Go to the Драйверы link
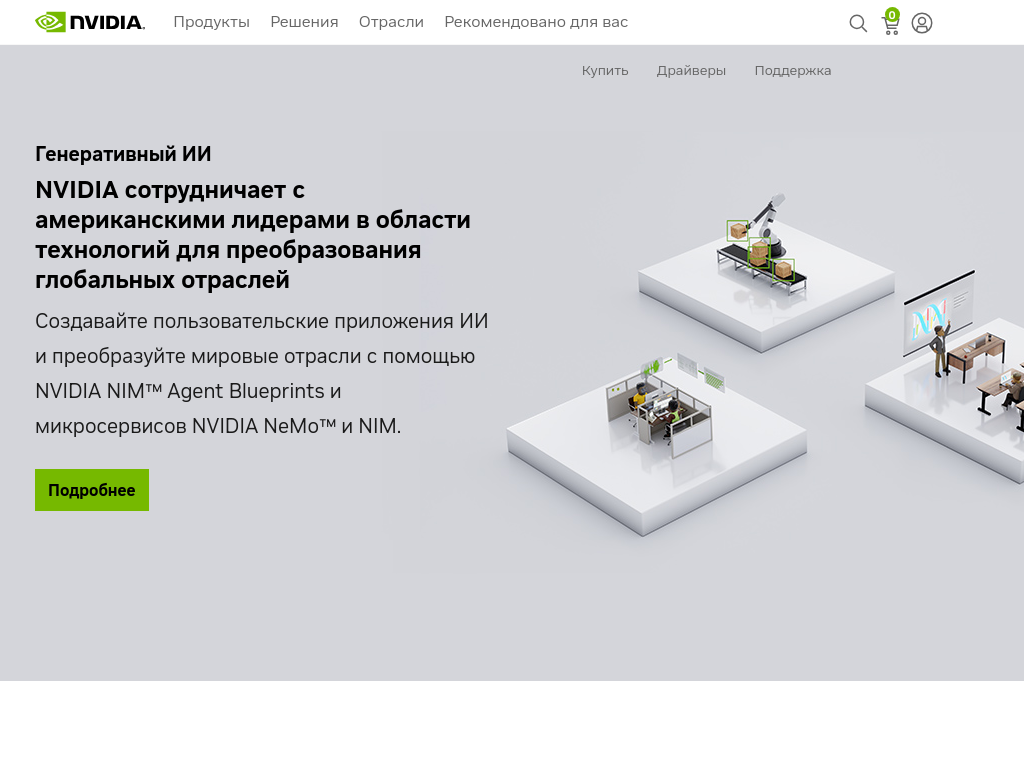The width and height of the screenshot is (1024, 768). (x=691, y=71)
